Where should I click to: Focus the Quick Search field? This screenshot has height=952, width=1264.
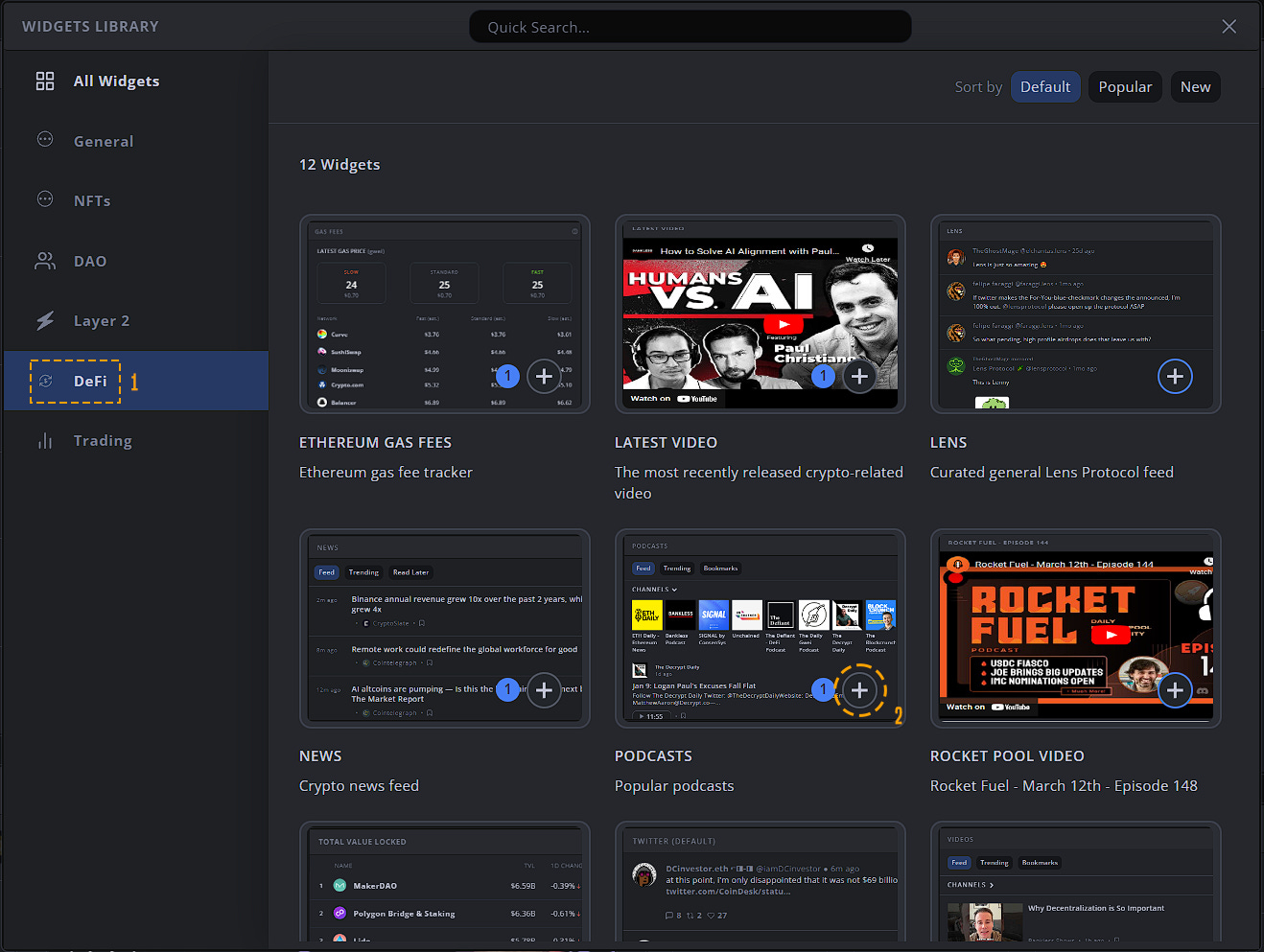click(691, 27)
